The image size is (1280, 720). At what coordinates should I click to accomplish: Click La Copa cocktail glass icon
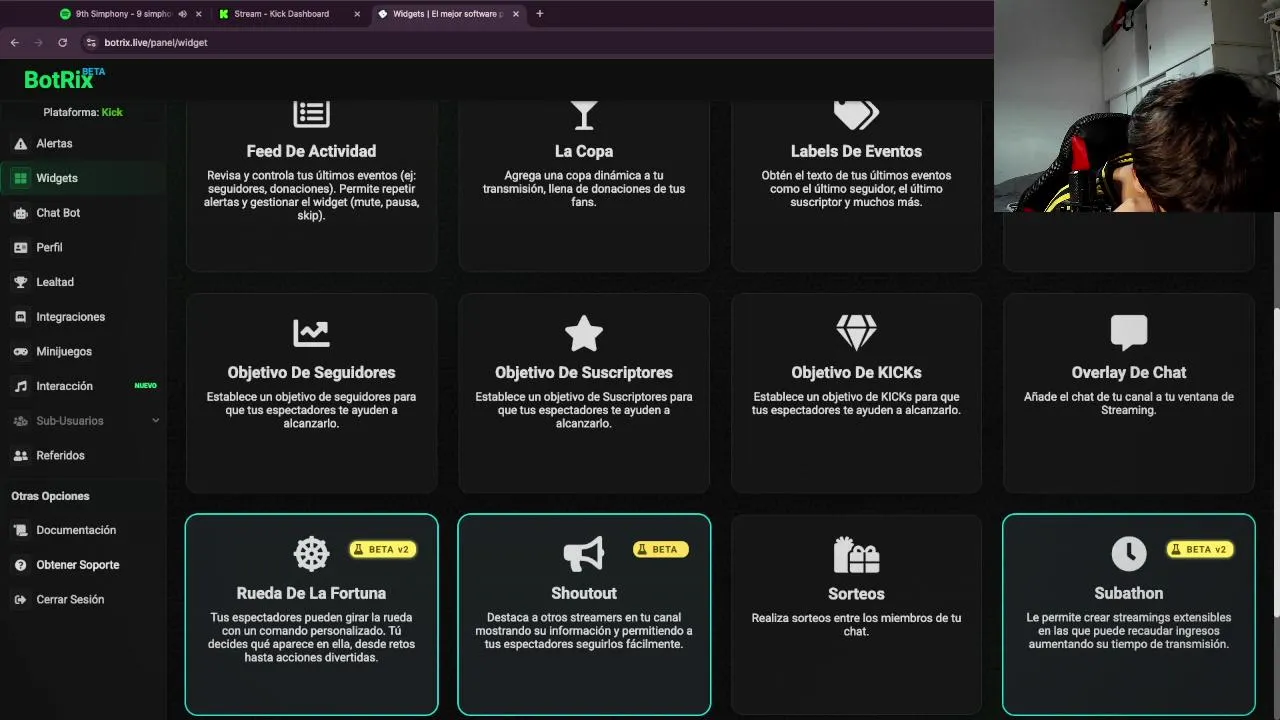pyautogui.click(x=584, y=114)
